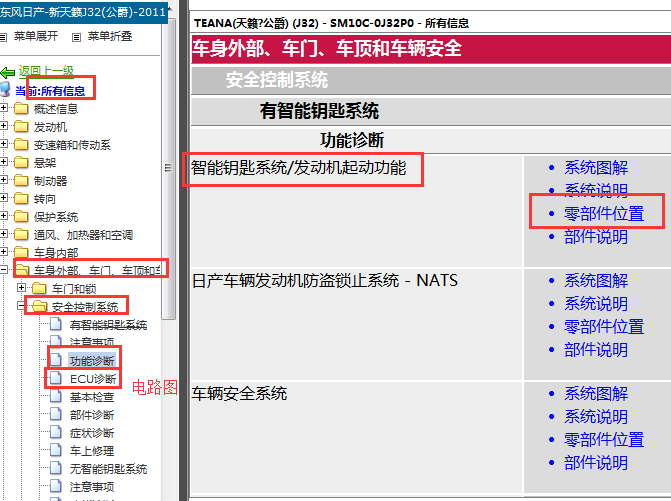Select the 车上修理 tree entry
Screen dimensions: 671x501
point(92,451)
